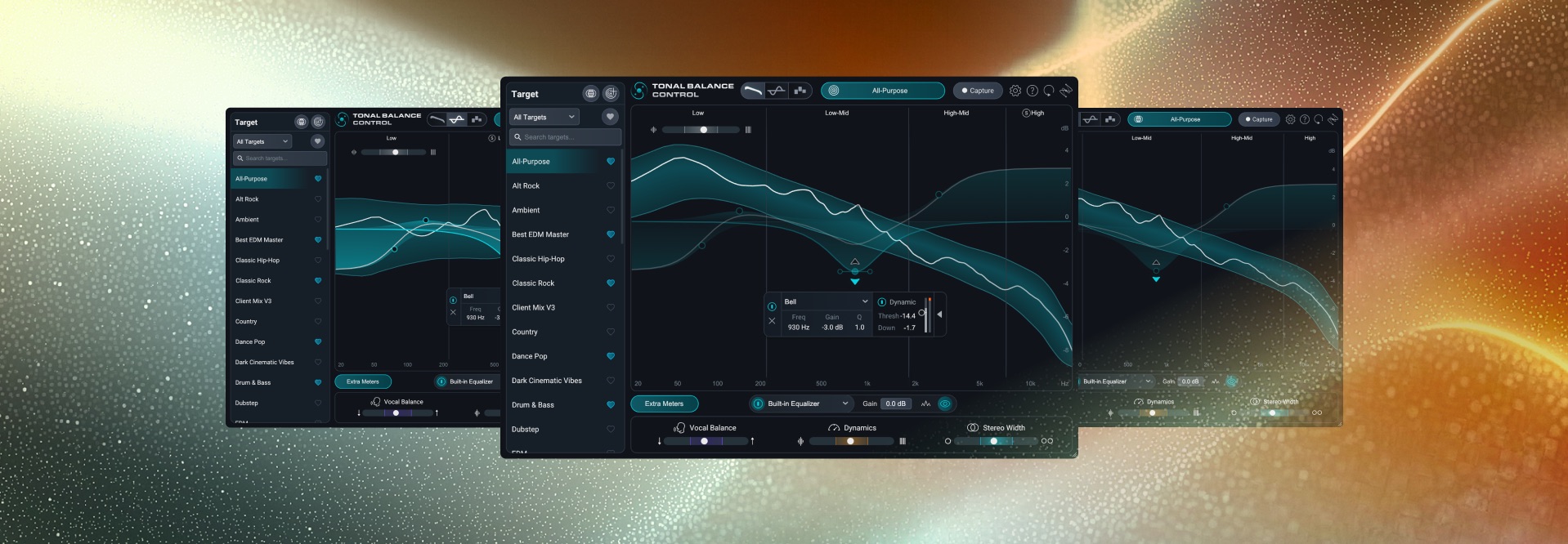Toggle Built-in Equalizer power button
The height and width of the screenshot is (544, 1568).
tap(758, 404)
